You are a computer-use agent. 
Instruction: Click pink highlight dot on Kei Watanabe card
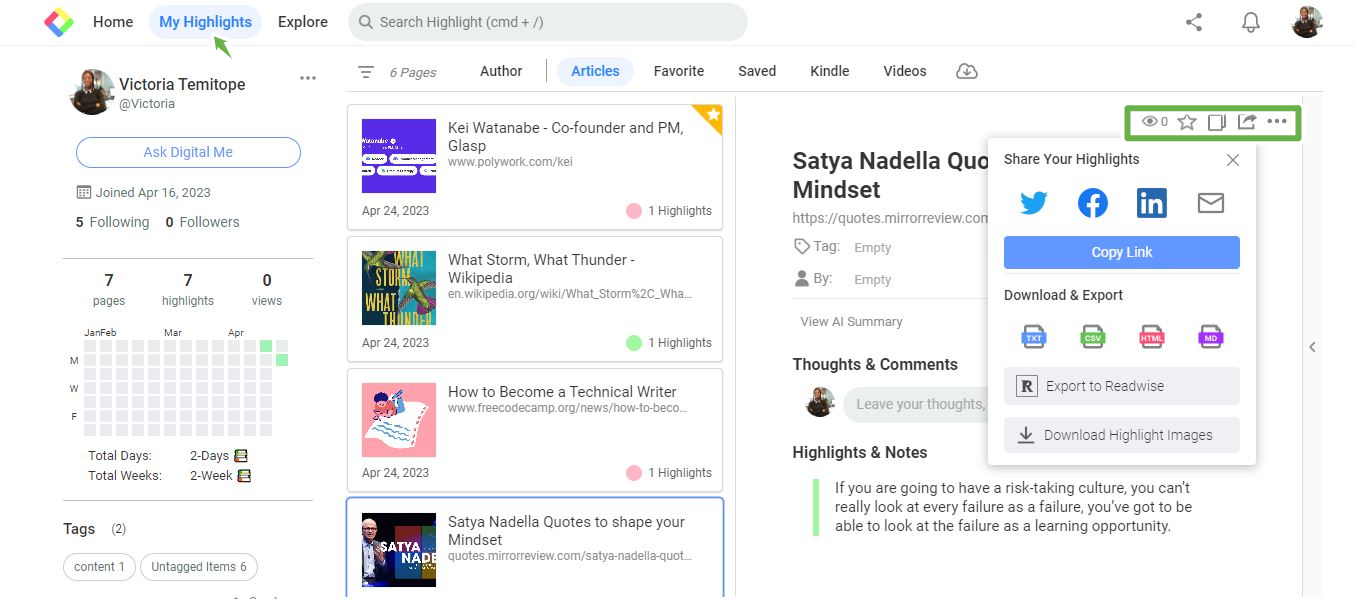coord(633,211)
